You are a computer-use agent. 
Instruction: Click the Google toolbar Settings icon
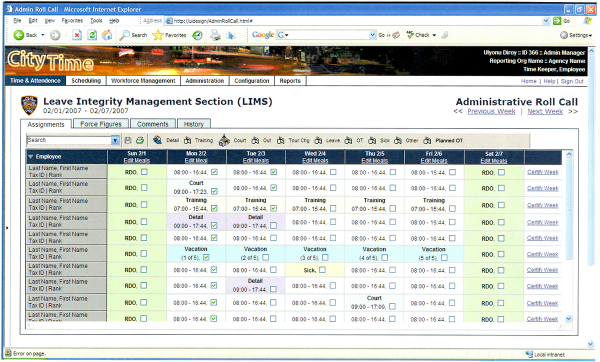pos(564,35)
